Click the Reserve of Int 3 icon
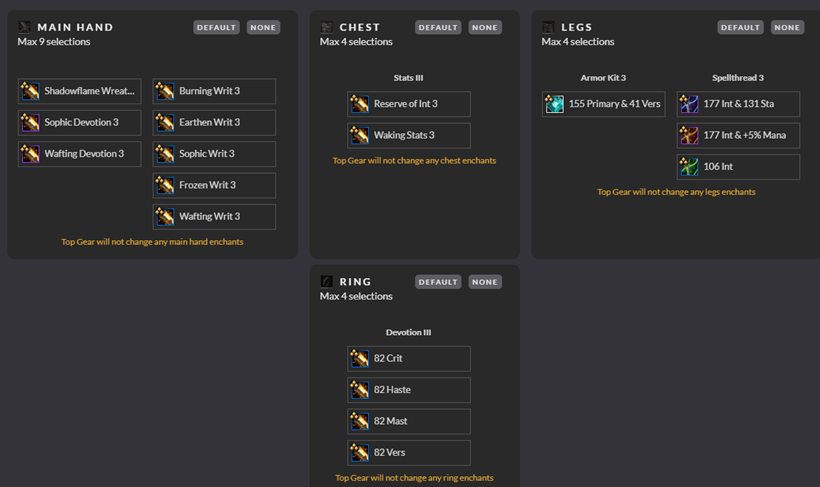 point(359,104)
